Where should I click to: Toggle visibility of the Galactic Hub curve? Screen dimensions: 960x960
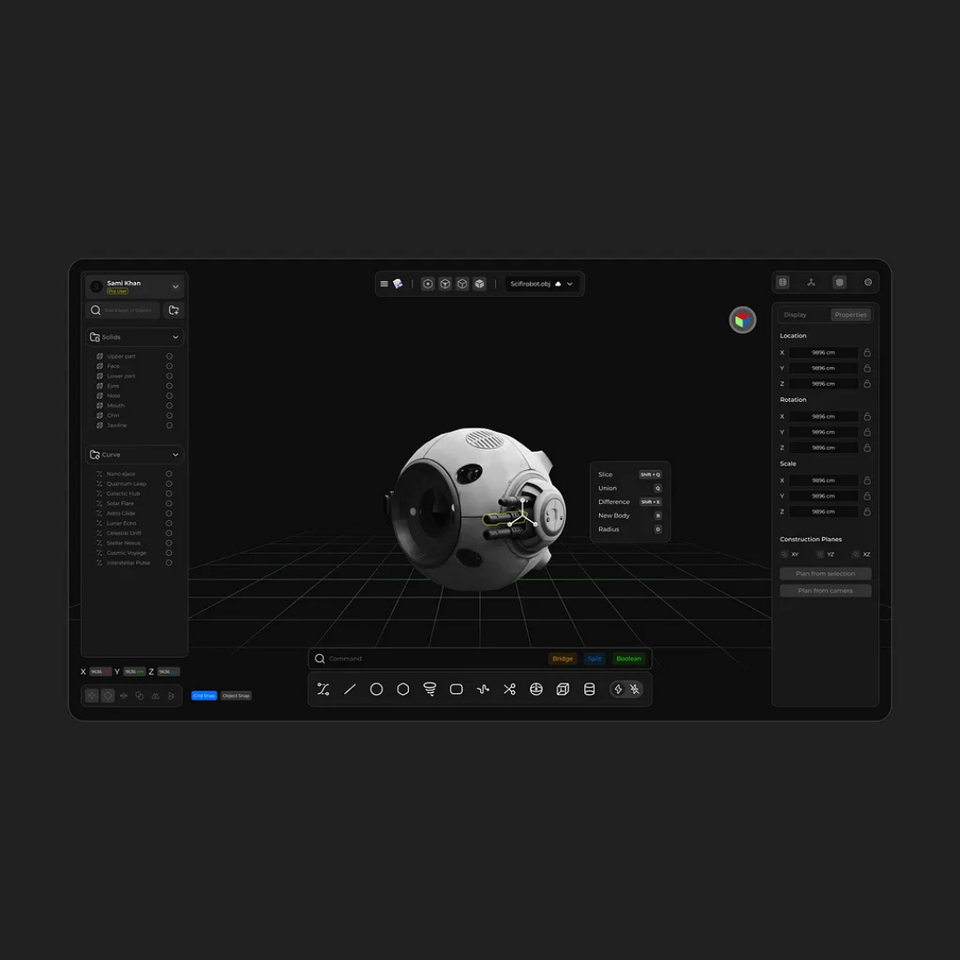tap(169, 493)
